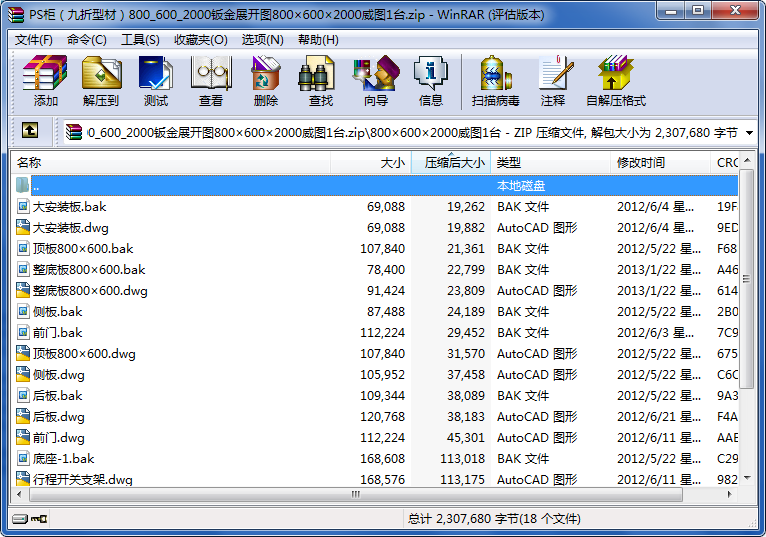
Task: Select the file 侧板.bak
Action: [x=58, y=312]
